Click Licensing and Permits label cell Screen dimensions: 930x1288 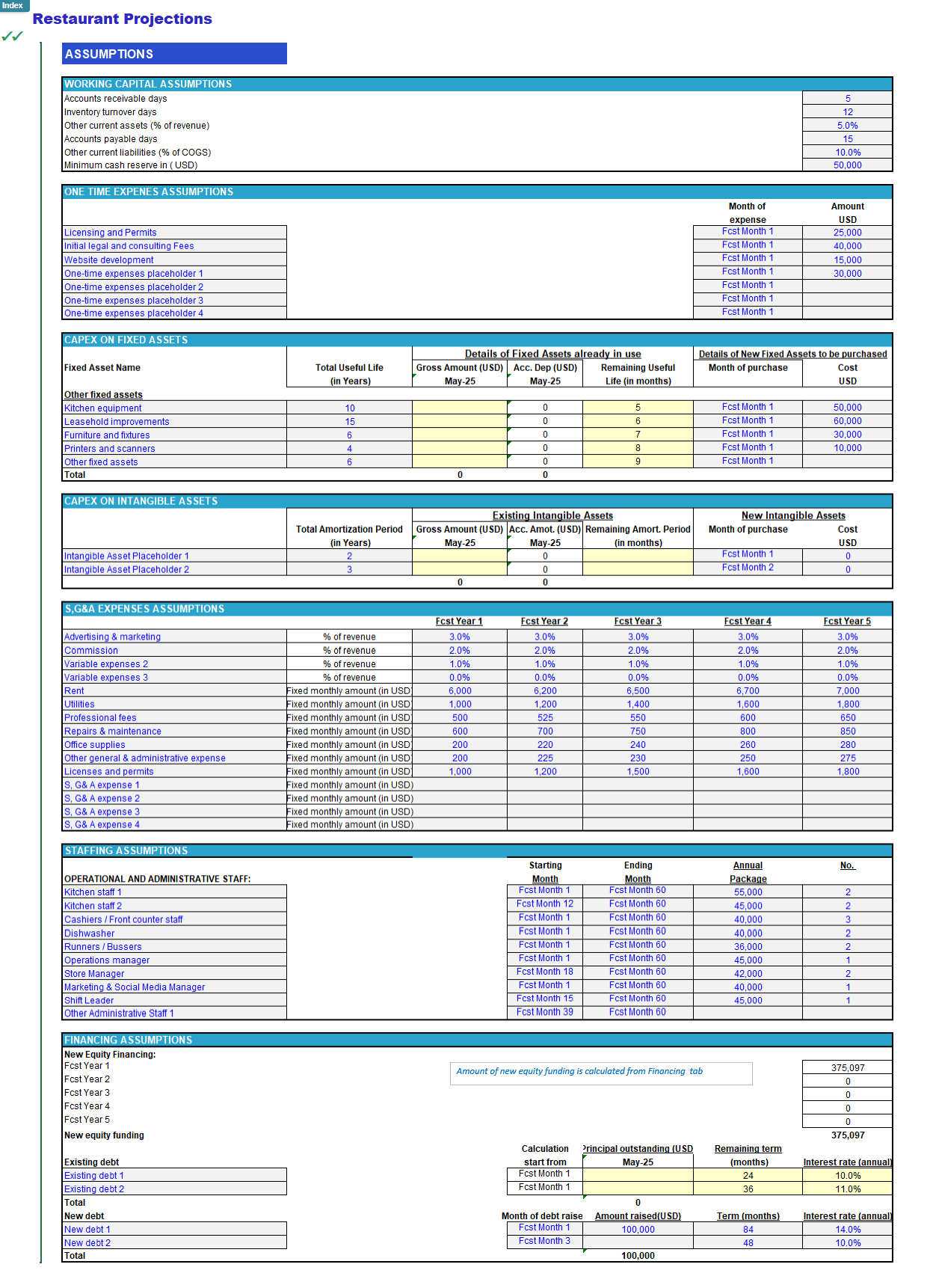[x=174, y=233]
